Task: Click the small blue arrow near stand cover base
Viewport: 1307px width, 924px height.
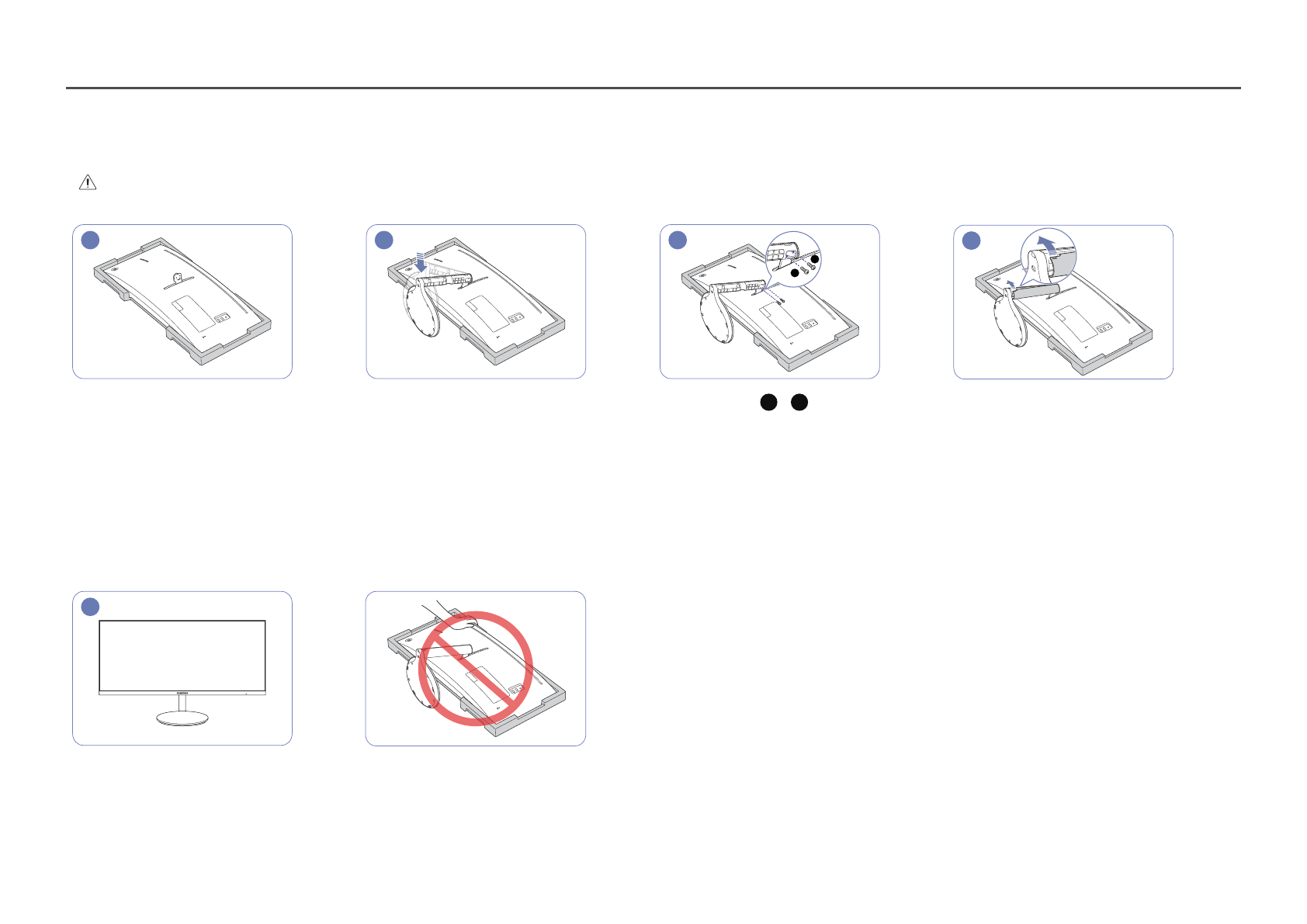Action: point(1011,284)
